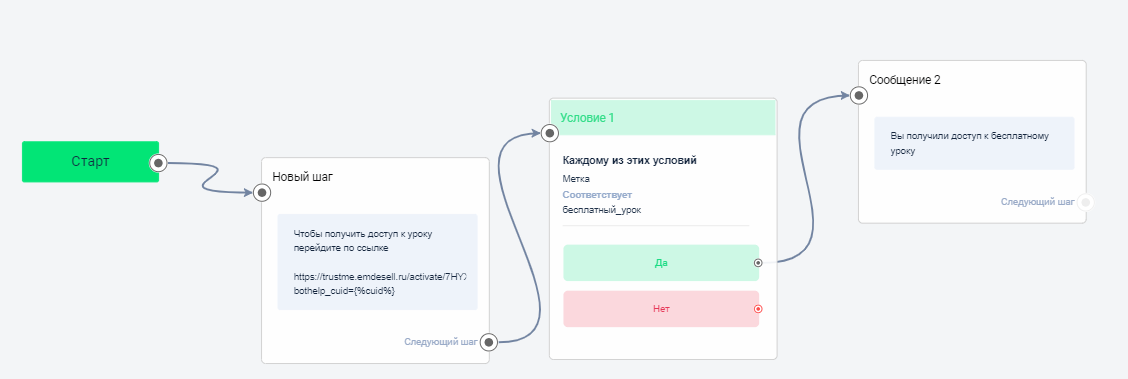
Task: Click the Следующий шаг connector of Новый шаг
Action: pyautogui.click(x=488, y=342)
